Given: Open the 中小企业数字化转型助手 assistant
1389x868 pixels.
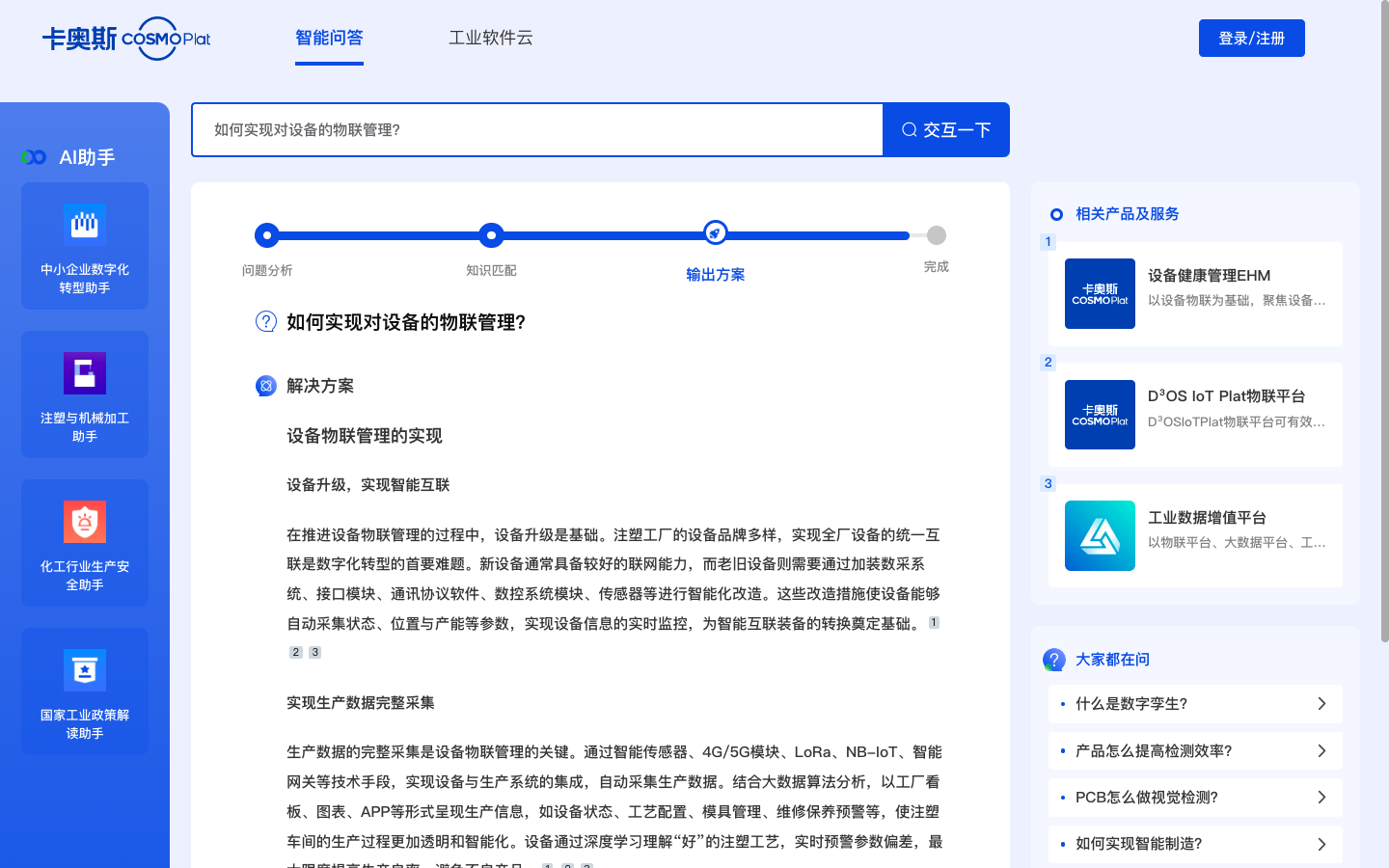Looking at the screenshot, I should (x=84, y=246).
